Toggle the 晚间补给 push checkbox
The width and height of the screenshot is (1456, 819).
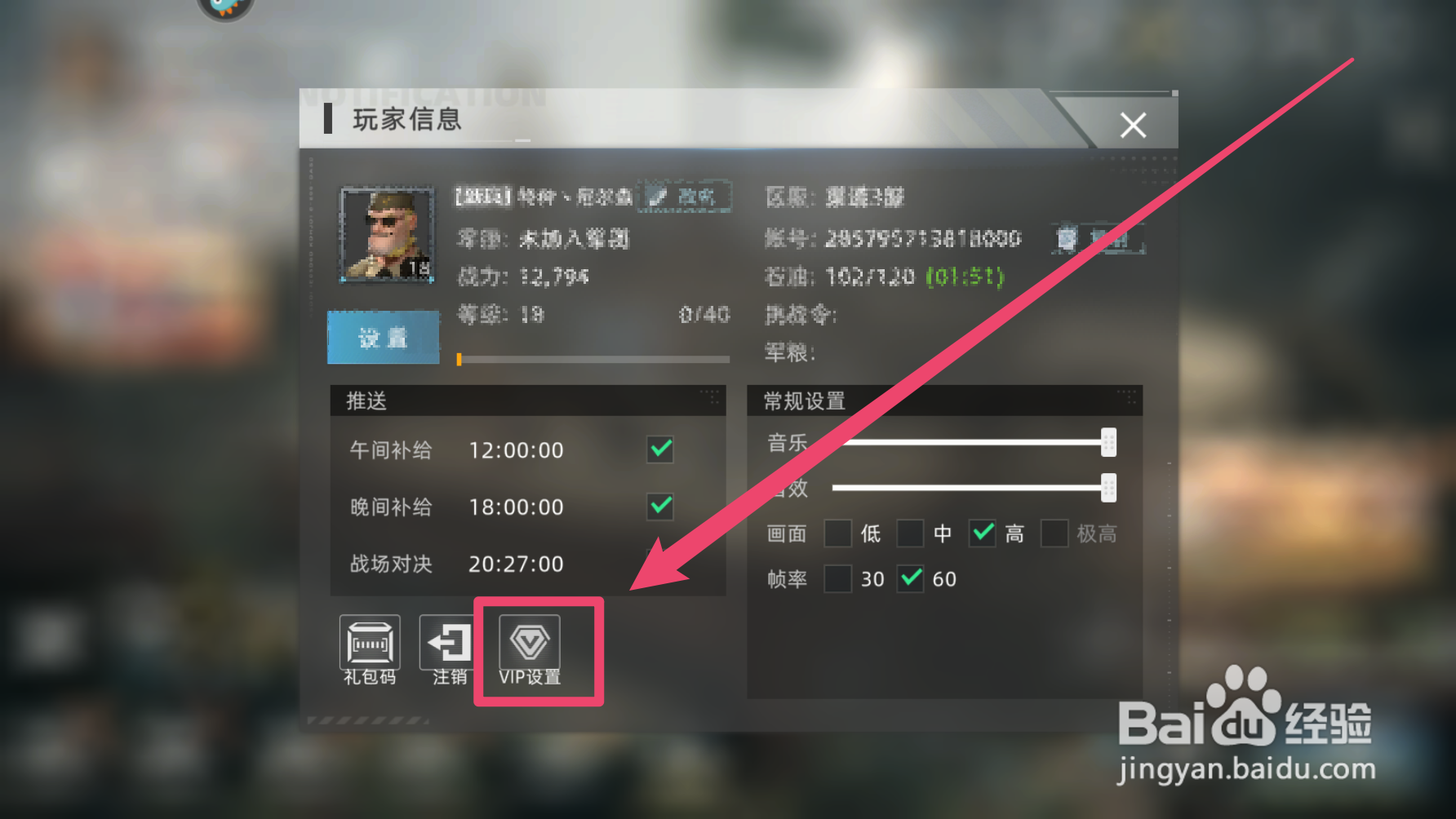point(660,506)
